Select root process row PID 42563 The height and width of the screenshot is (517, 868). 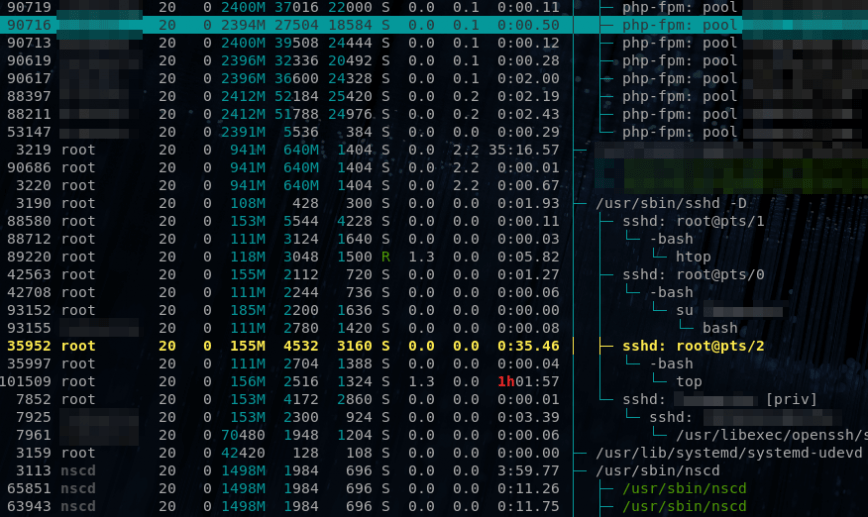[x=434, y=275]
